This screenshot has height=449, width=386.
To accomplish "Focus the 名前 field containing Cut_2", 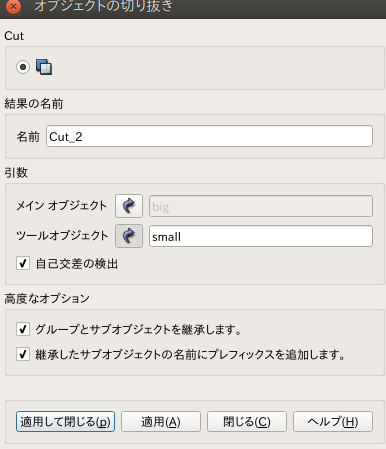I will tap(209, 136).
